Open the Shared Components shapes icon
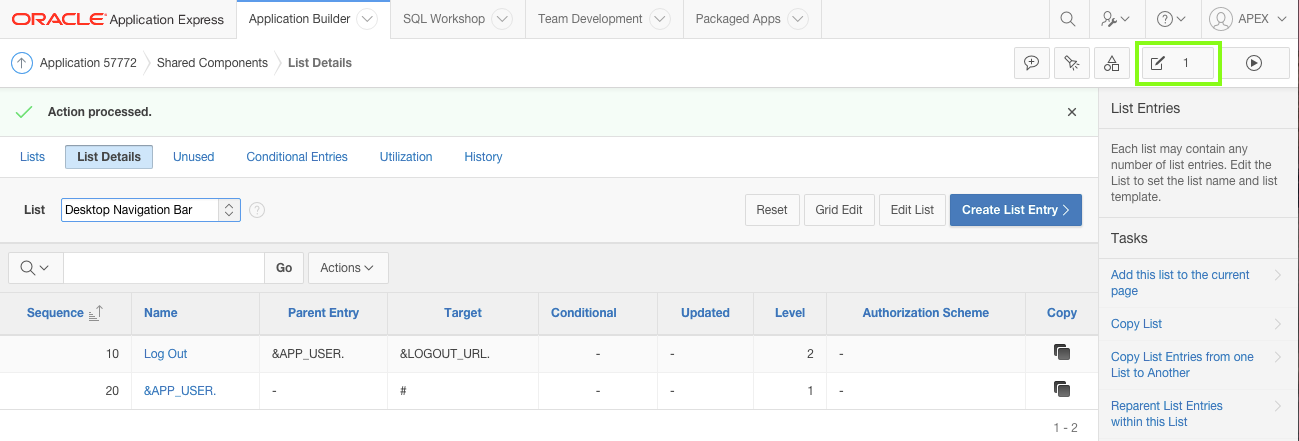This screenshot has height=441, width=1299. pos(1111,63)
